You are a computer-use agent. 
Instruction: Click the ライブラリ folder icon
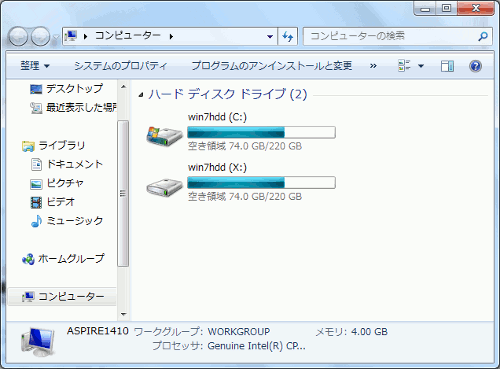pos(28,146)
